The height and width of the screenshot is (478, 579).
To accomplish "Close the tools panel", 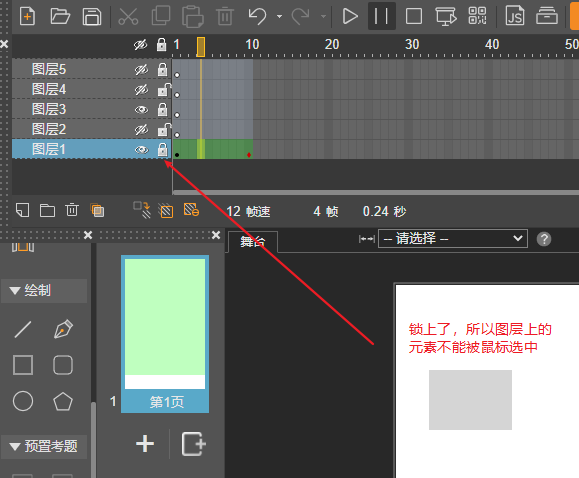I will [88, 235].
